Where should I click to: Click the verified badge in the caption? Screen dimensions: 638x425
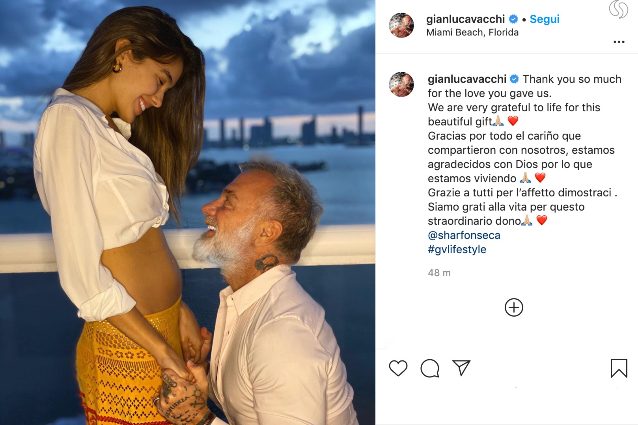pos(514,79)
